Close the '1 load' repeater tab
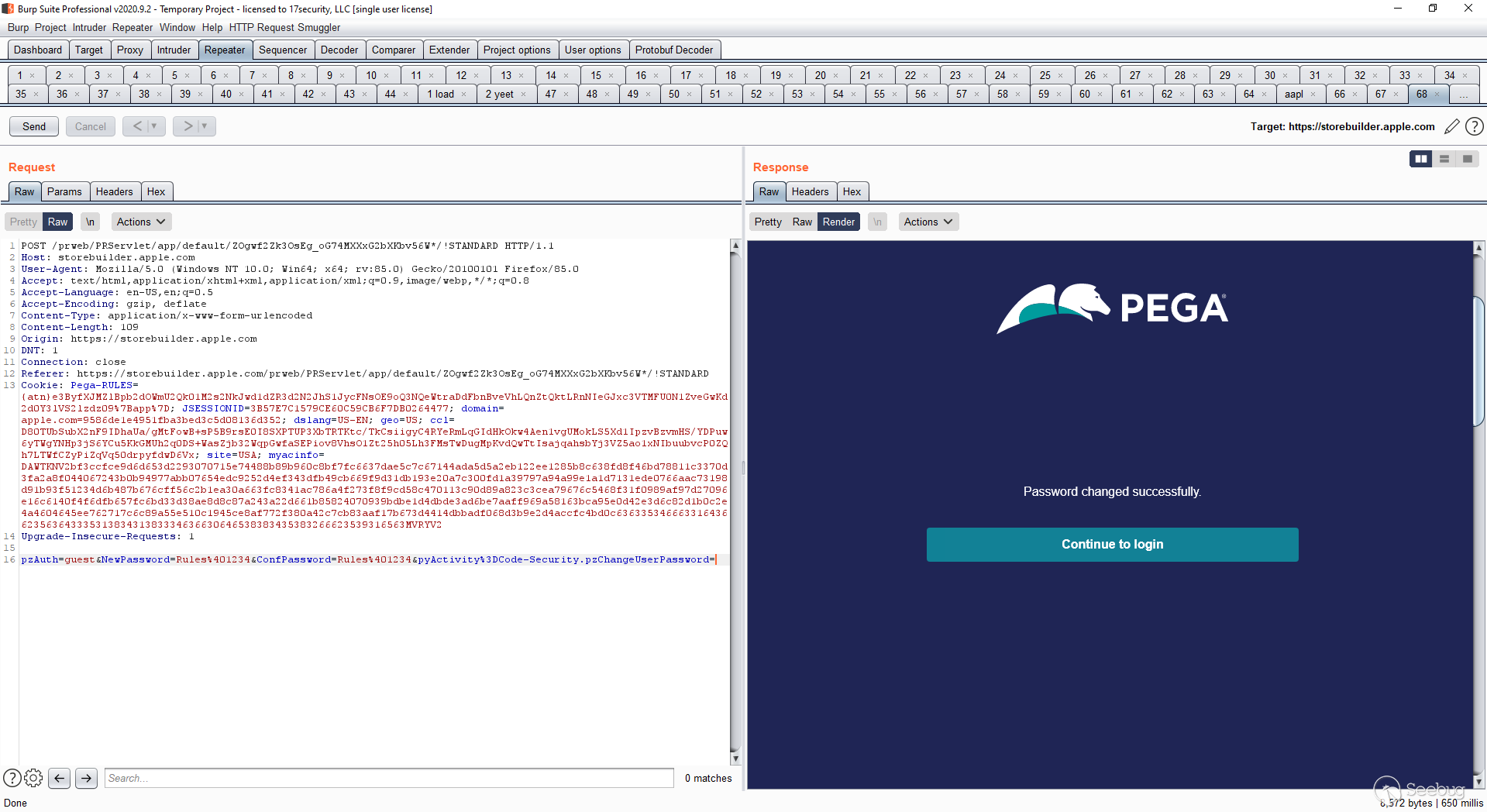The height and width of the screenshot is (812, 1487). (464, 95)
